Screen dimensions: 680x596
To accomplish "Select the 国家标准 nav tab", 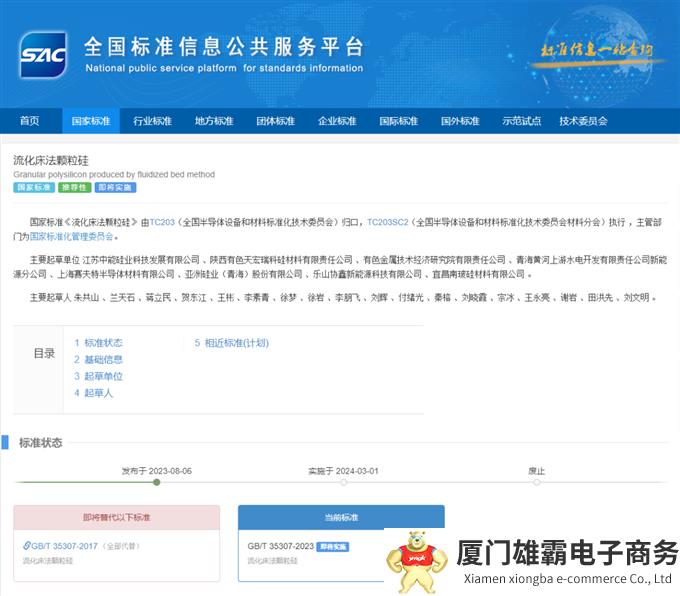I will pos(91,121).
